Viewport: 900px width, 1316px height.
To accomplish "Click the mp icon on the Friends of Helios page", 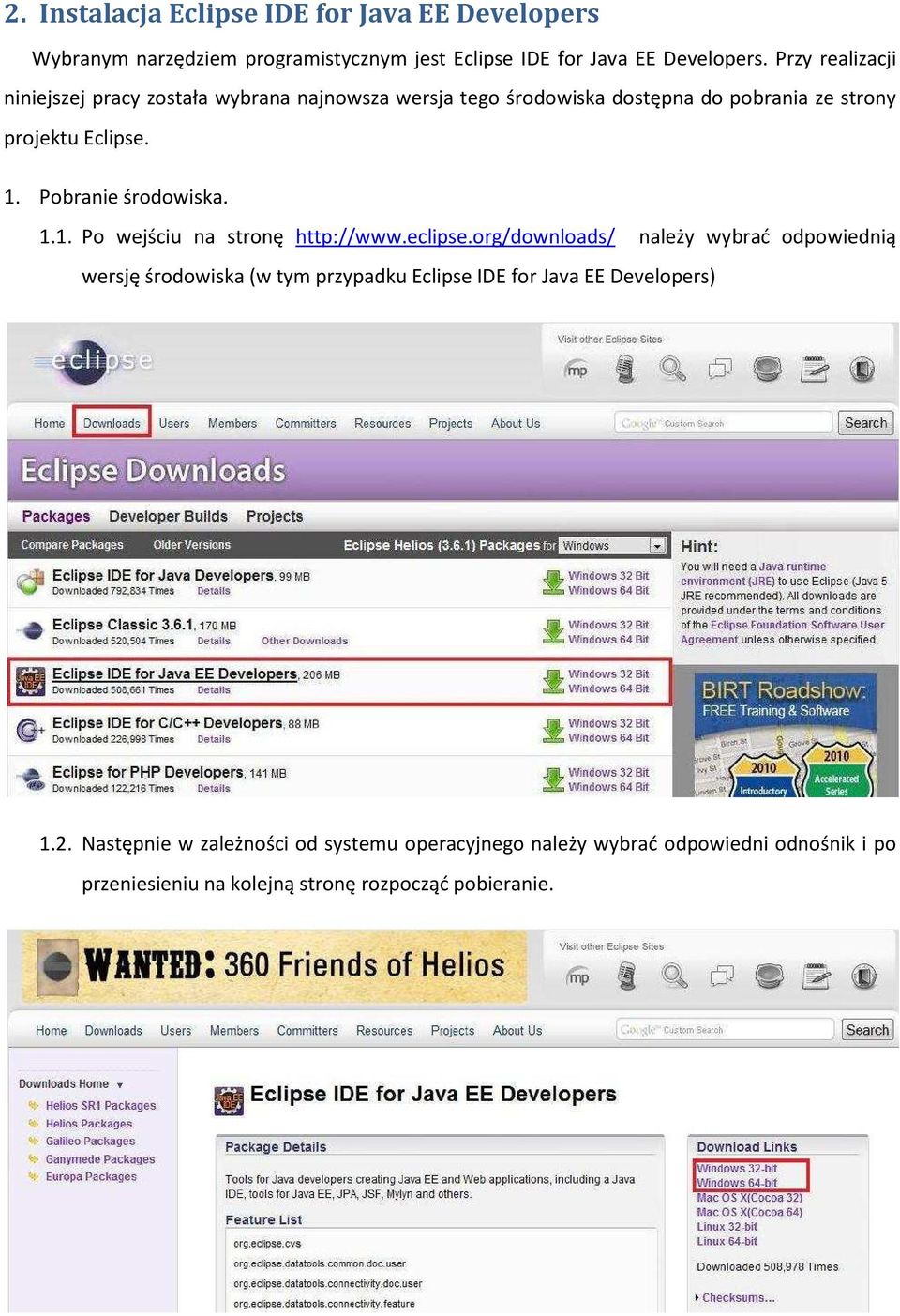I will tap(579, 976).
